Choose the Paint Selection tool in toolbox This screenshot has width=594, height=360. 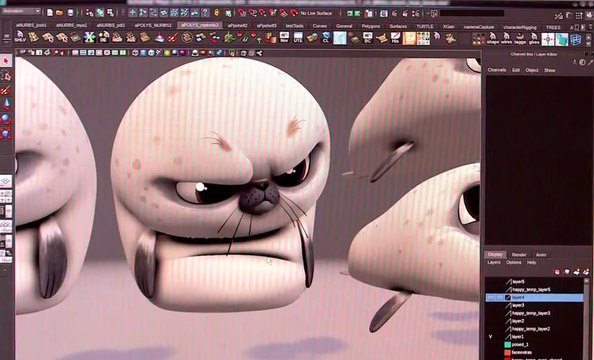[6, 90]
